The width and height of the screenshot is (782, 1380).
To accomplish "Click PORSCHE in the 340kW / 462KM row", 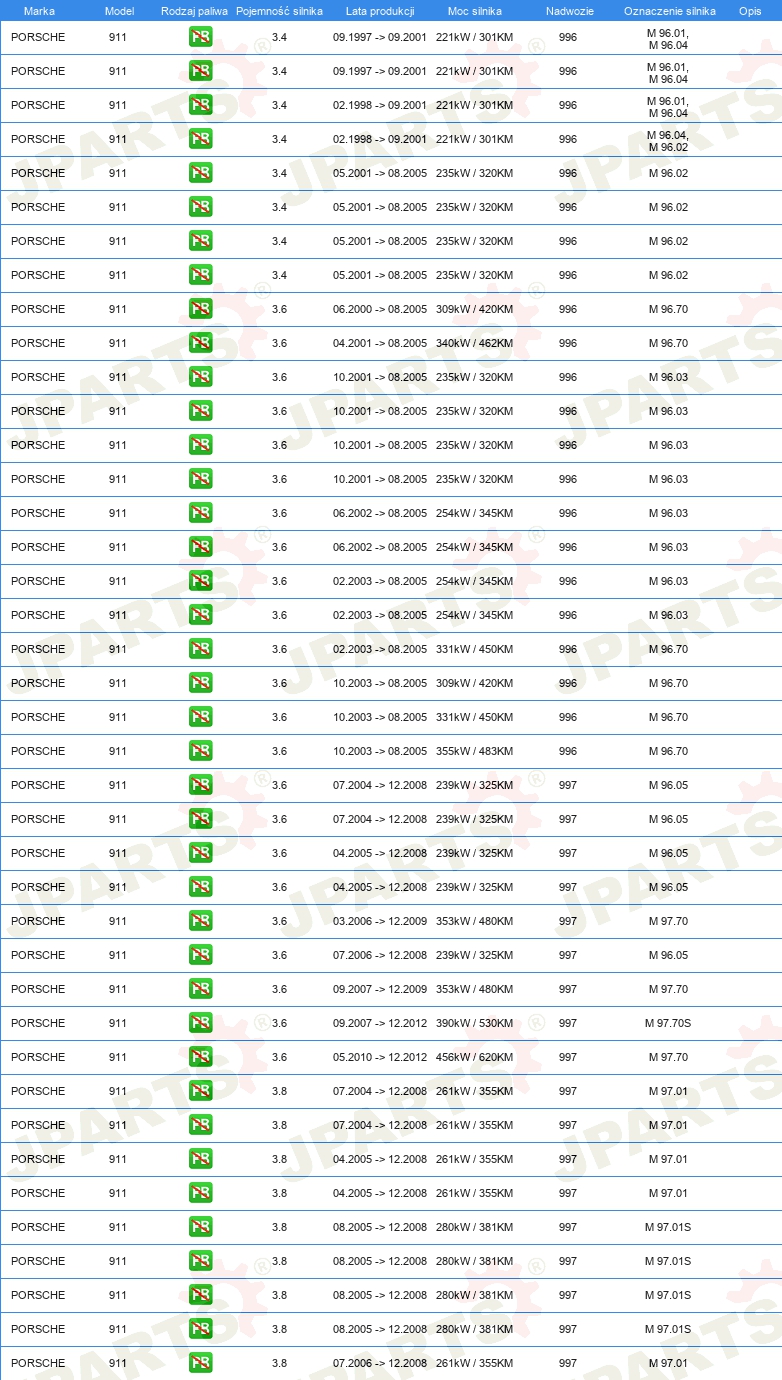I will (38, 343).
